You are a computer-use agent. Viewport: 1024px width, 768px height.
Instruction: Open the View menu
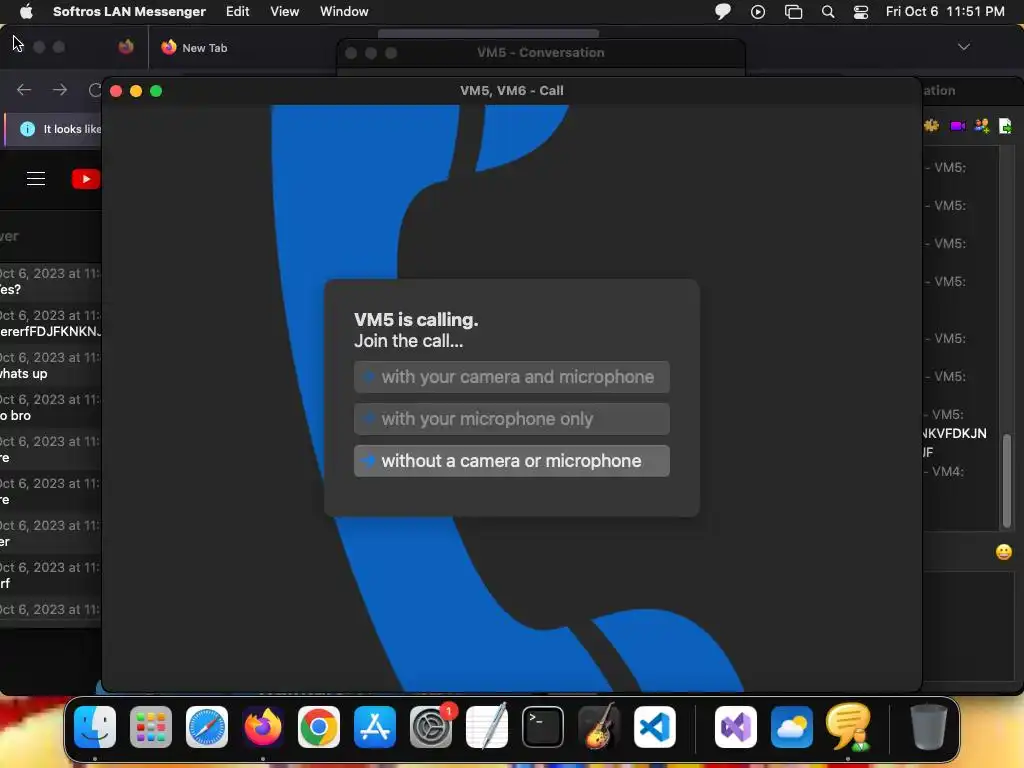pos(285,11)
